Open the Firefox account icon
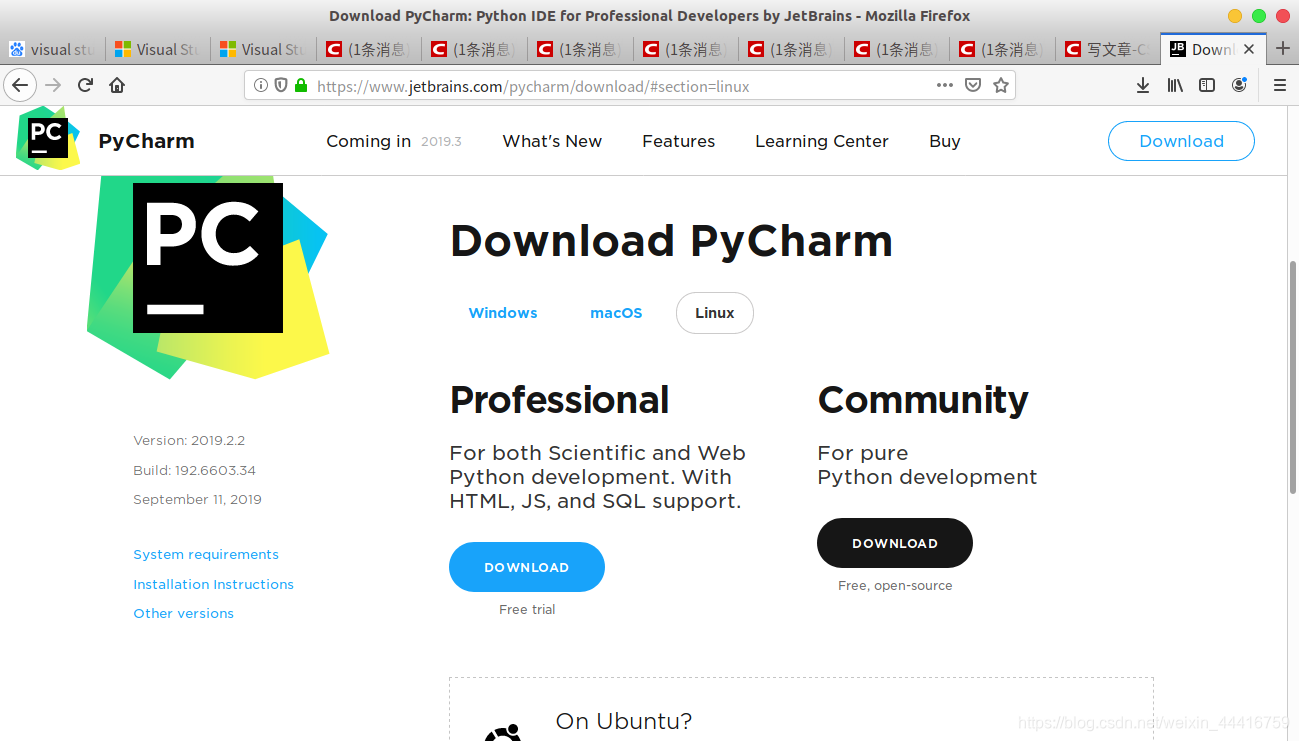 click(x=1239, y=85)
